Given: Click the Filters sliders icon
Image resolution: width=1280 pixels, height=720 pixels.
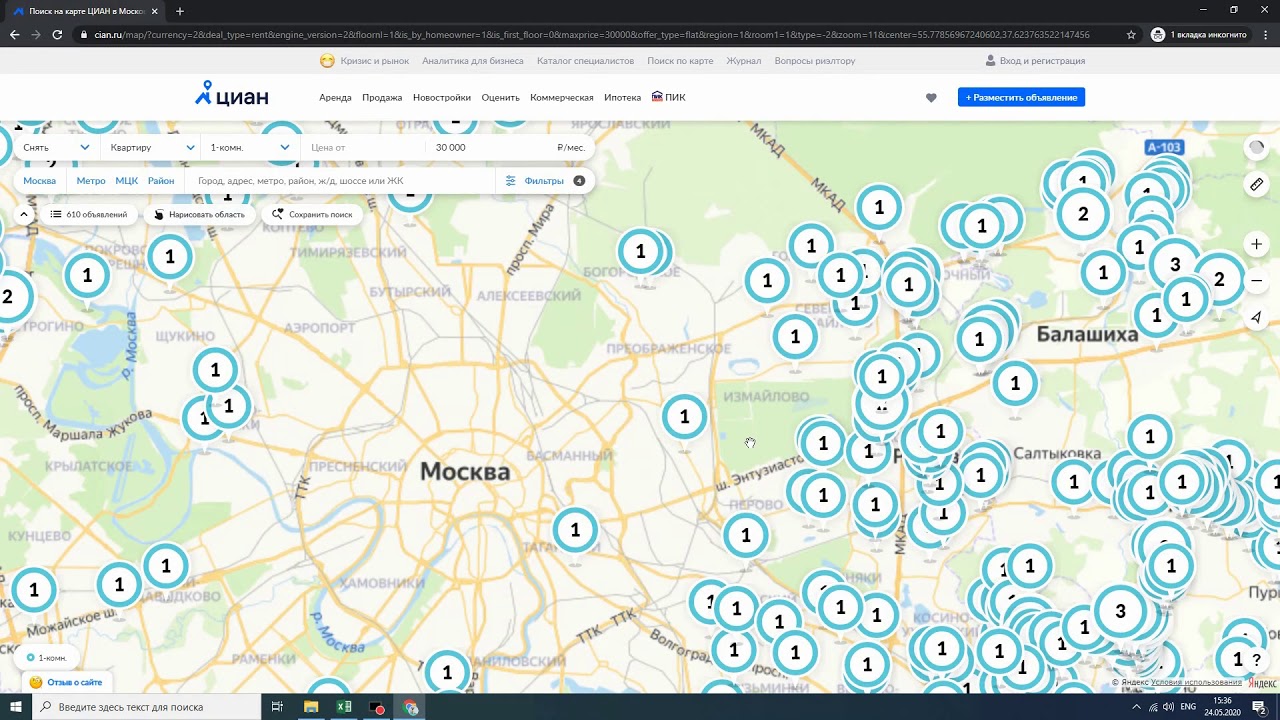Looking at the screenshot, I should click(x=511, y=181).
